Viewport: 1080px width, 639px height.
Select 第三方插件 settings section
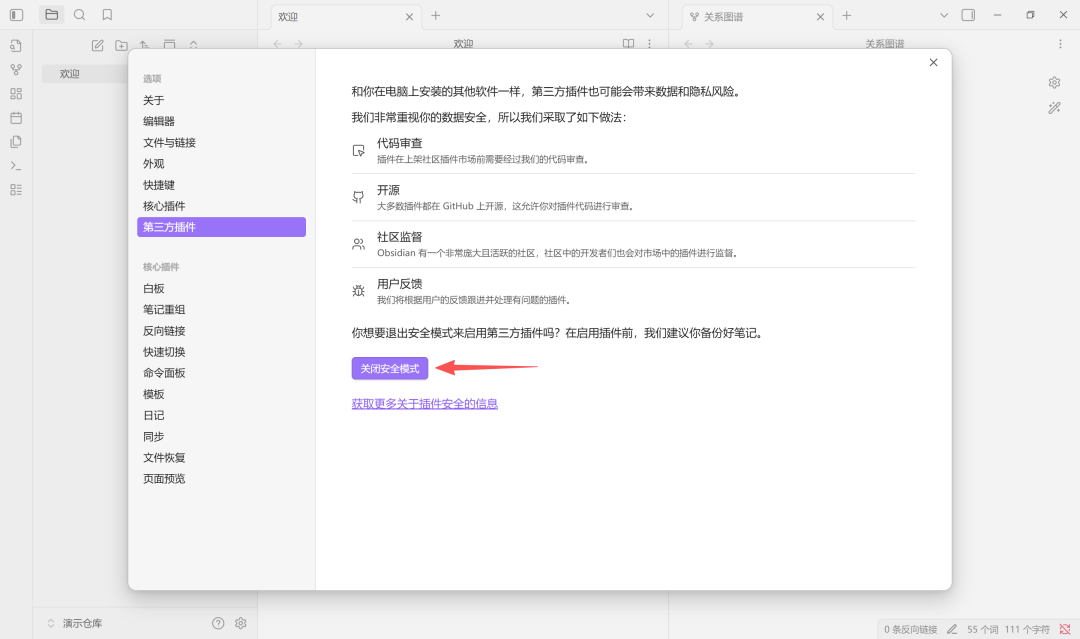[221, 227]
